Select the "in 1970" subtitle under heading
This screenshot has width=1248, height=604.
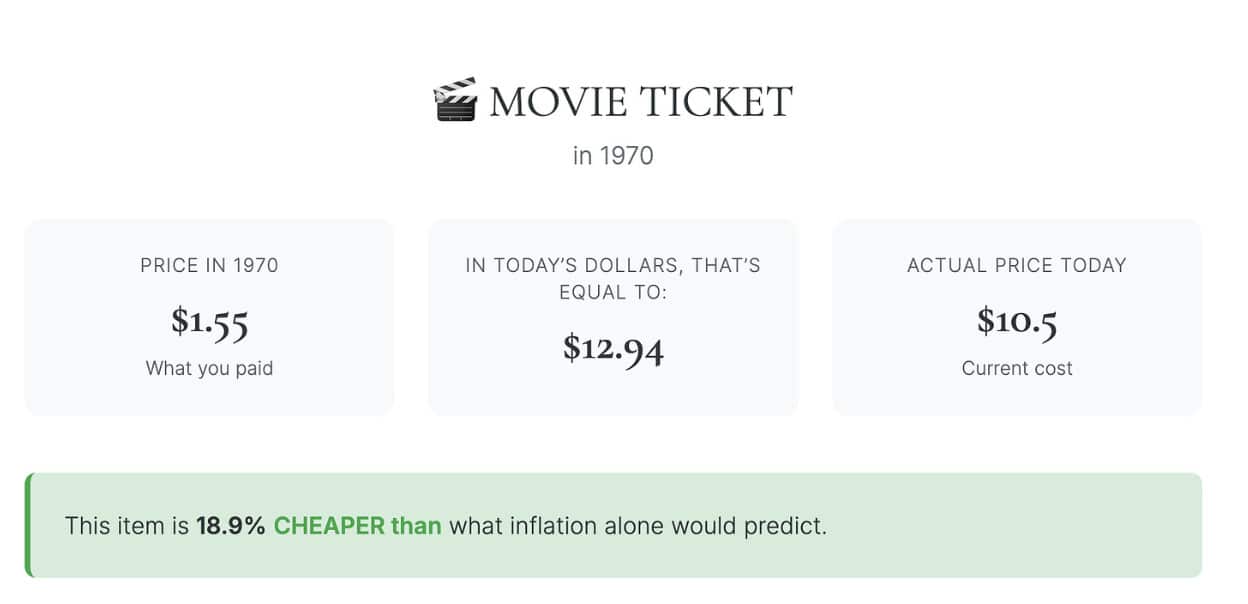(613, 156)
